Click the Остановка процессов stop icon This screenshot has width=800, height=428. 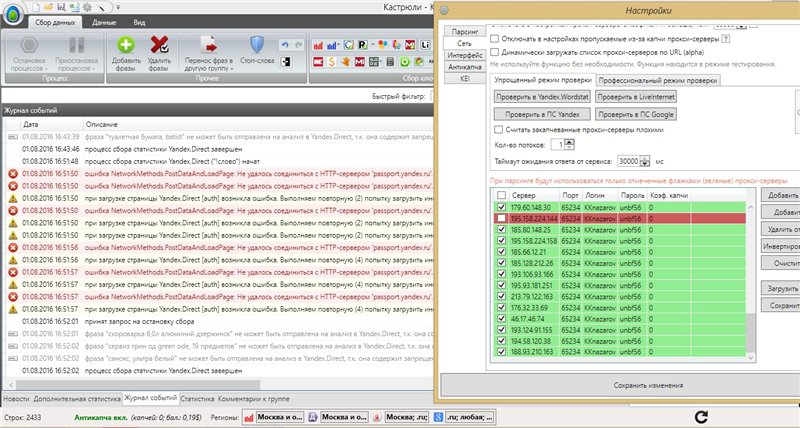[27, 45]
